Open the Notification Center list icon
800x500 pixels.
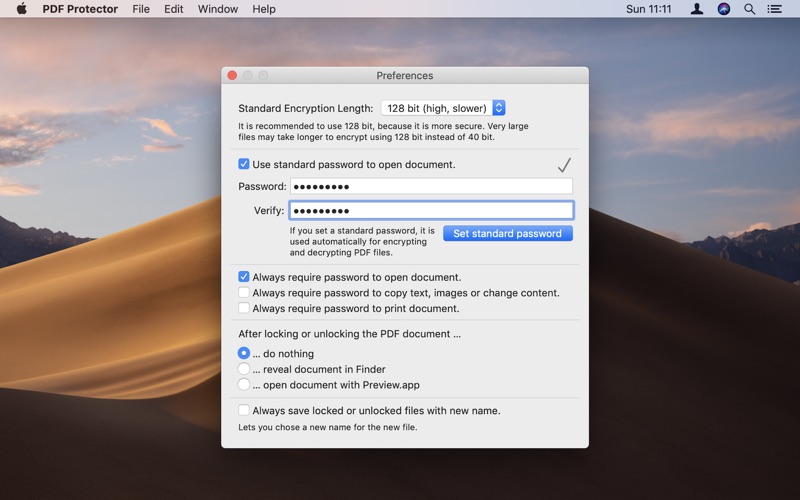pyautogui.click(x=774, y=9)
